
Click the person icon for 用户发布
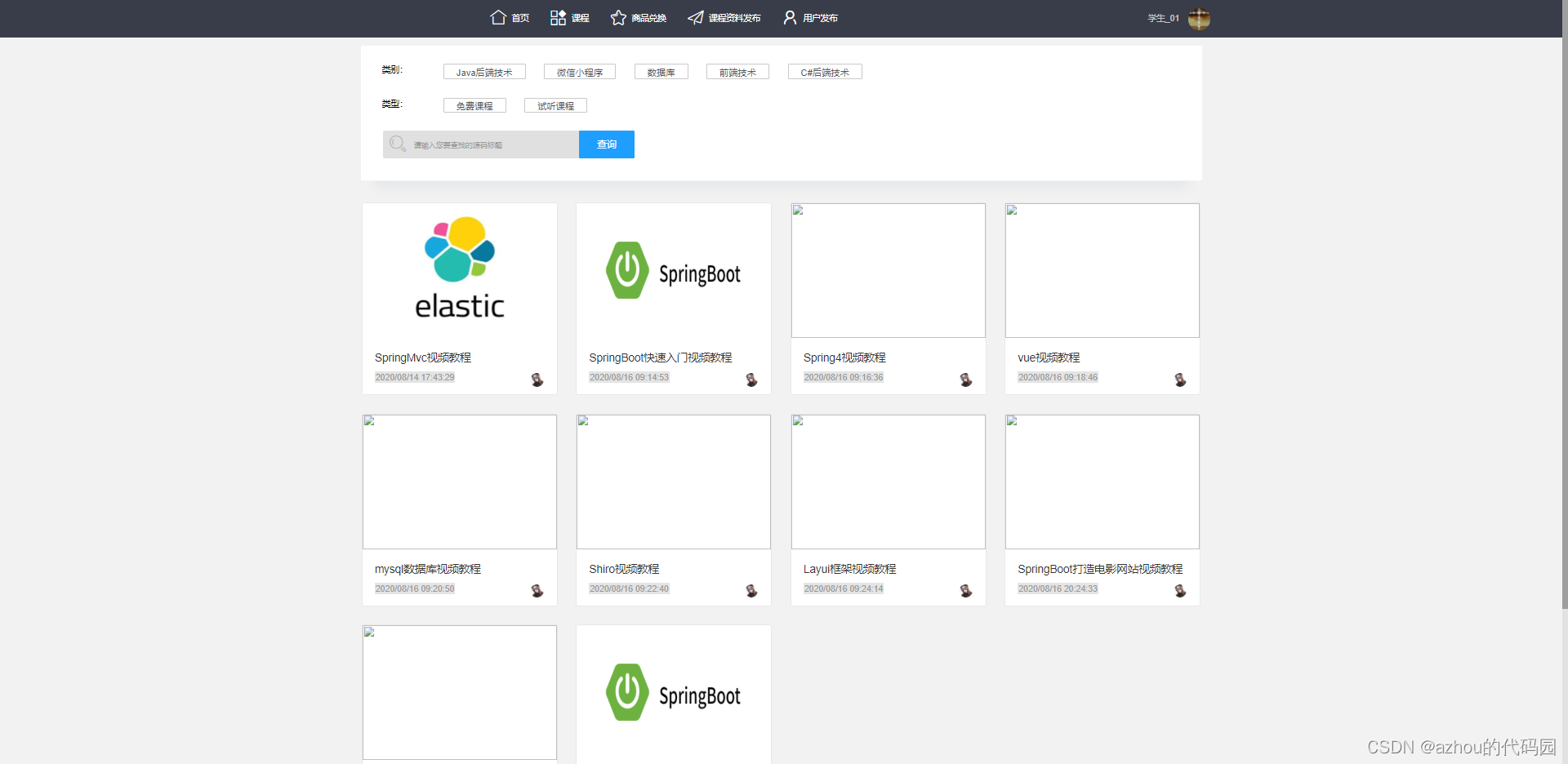788,16
